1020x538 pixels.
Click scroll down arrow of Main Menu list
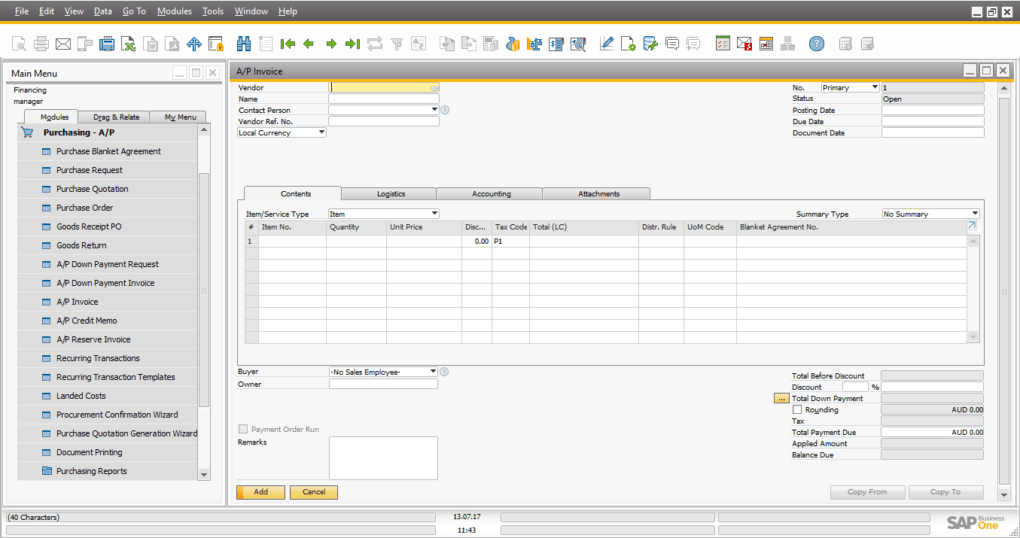click(204, 475)
